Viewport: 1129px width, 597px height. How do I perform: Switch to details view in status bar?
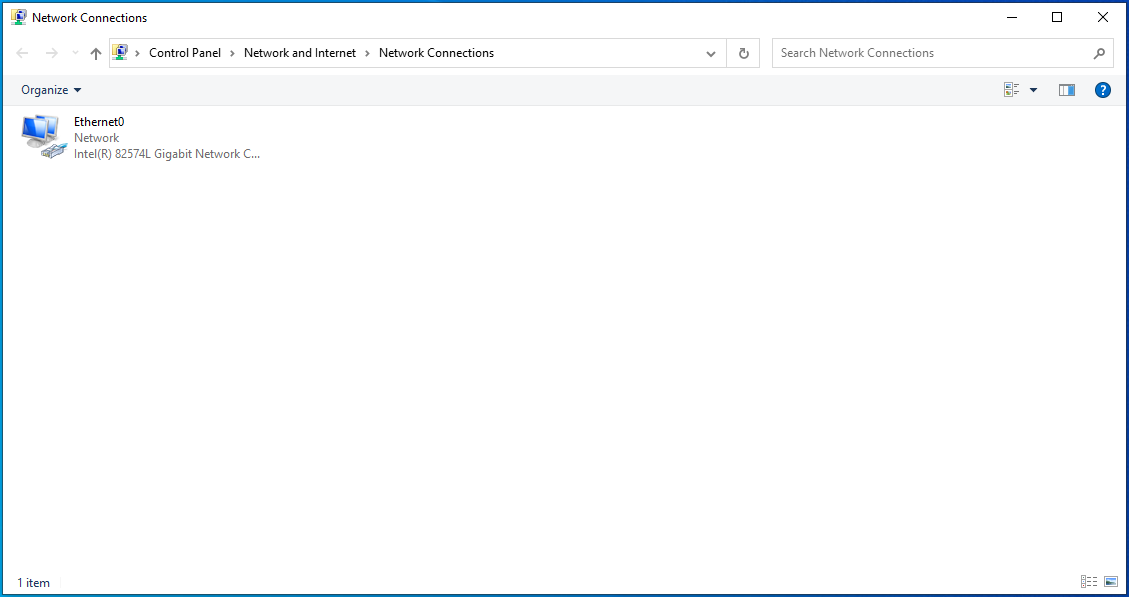(1089, 582)
